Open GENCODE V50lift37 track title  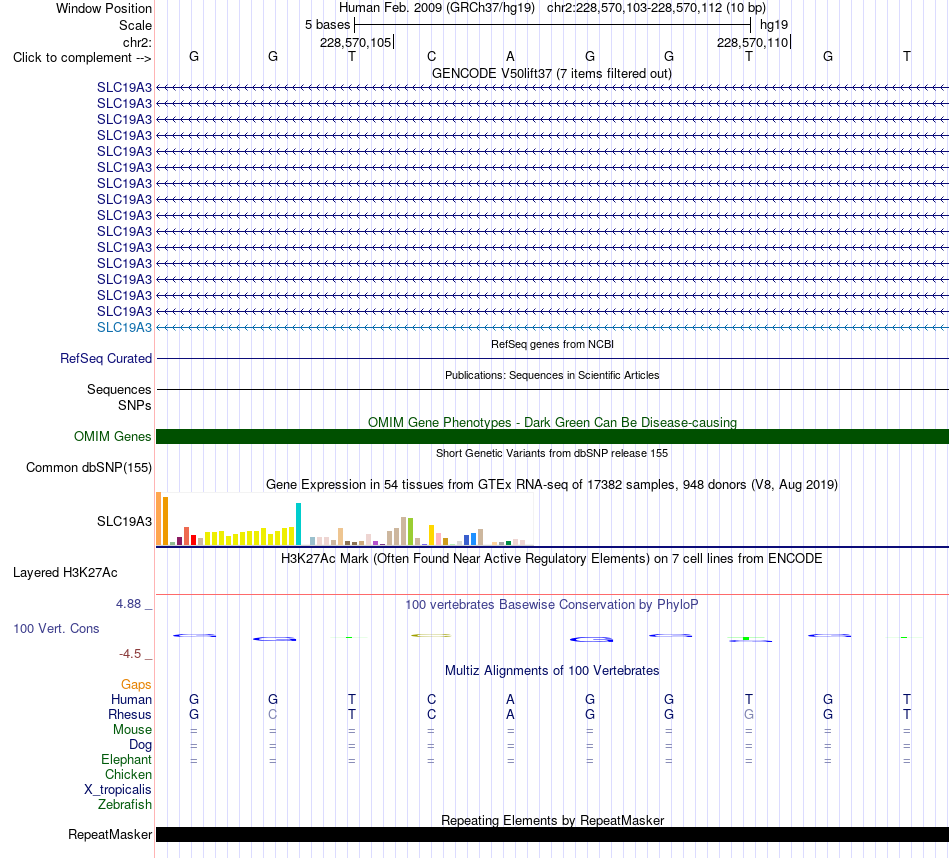[551, 73]
